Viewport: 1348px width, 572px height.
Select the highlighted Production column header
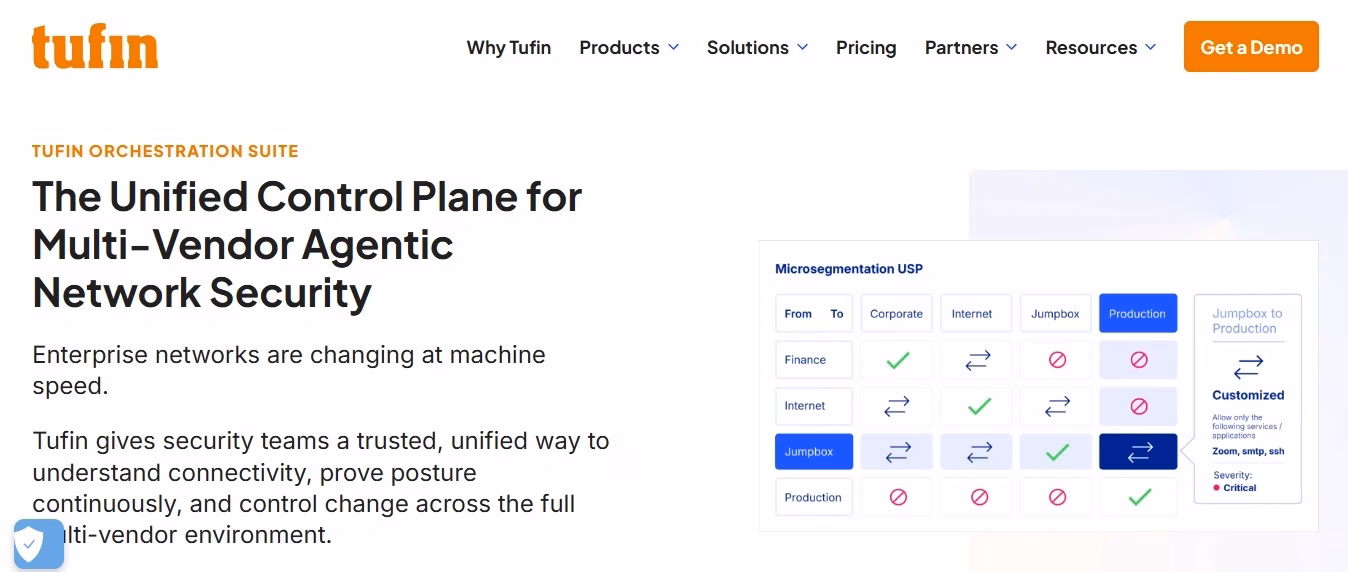(1138, 313)
